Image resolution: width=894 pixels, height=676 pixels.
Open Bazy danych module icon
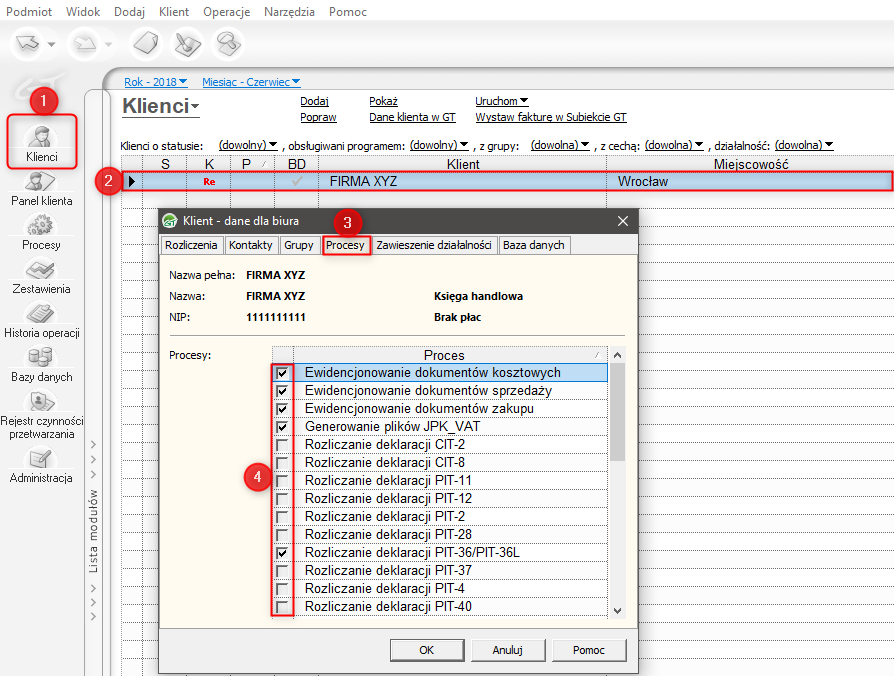pyautogui.click(x=41, y=358)
